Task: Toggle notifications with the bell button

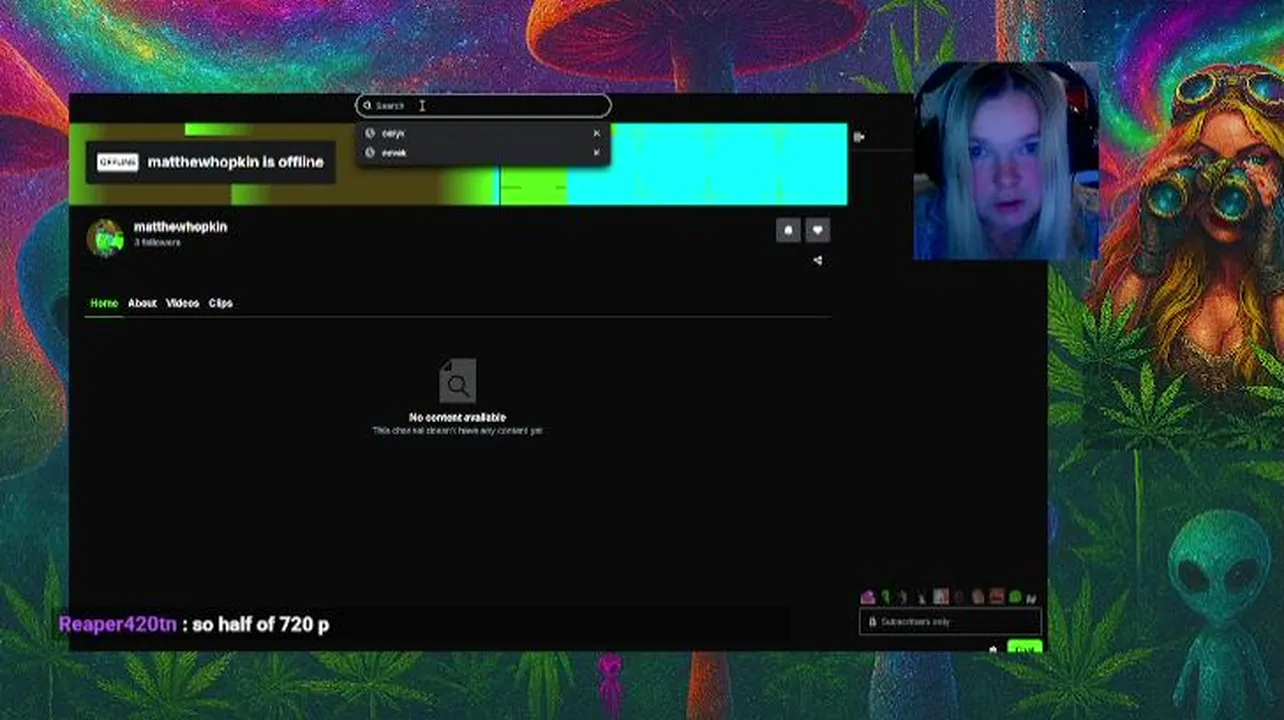Action: [788, 231]
